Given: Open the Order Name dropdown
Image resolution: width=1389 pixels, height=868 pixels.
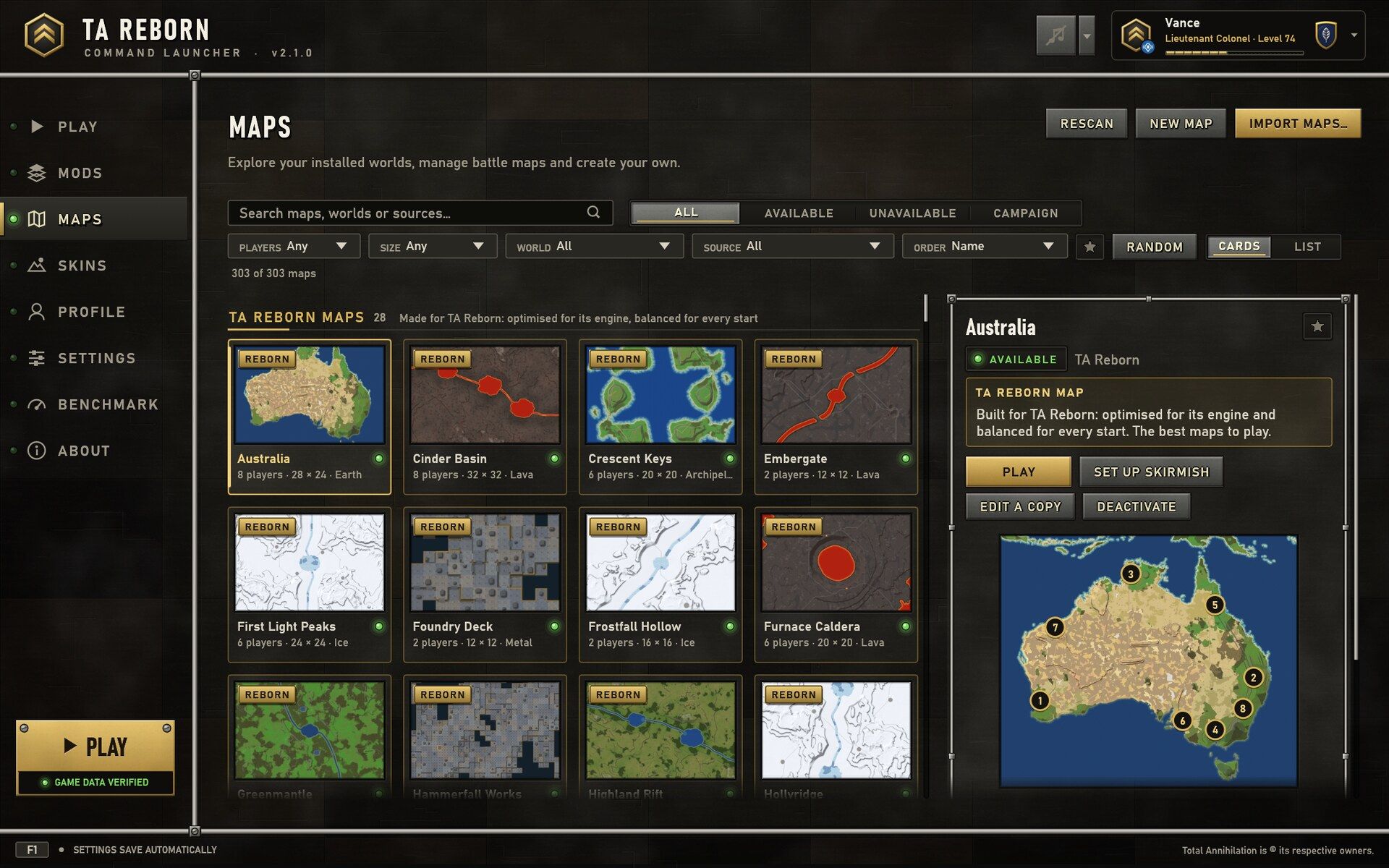Looking at the screenshot, I should click(x=984, y=247).
